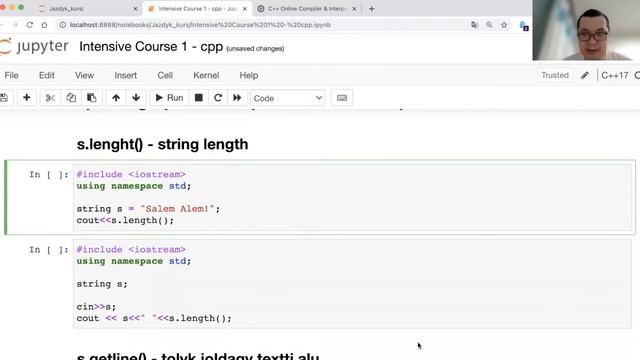Close the C++ Online Compiler tab
This screenshot has height=360, width=640.
click(x=354, y=9)
